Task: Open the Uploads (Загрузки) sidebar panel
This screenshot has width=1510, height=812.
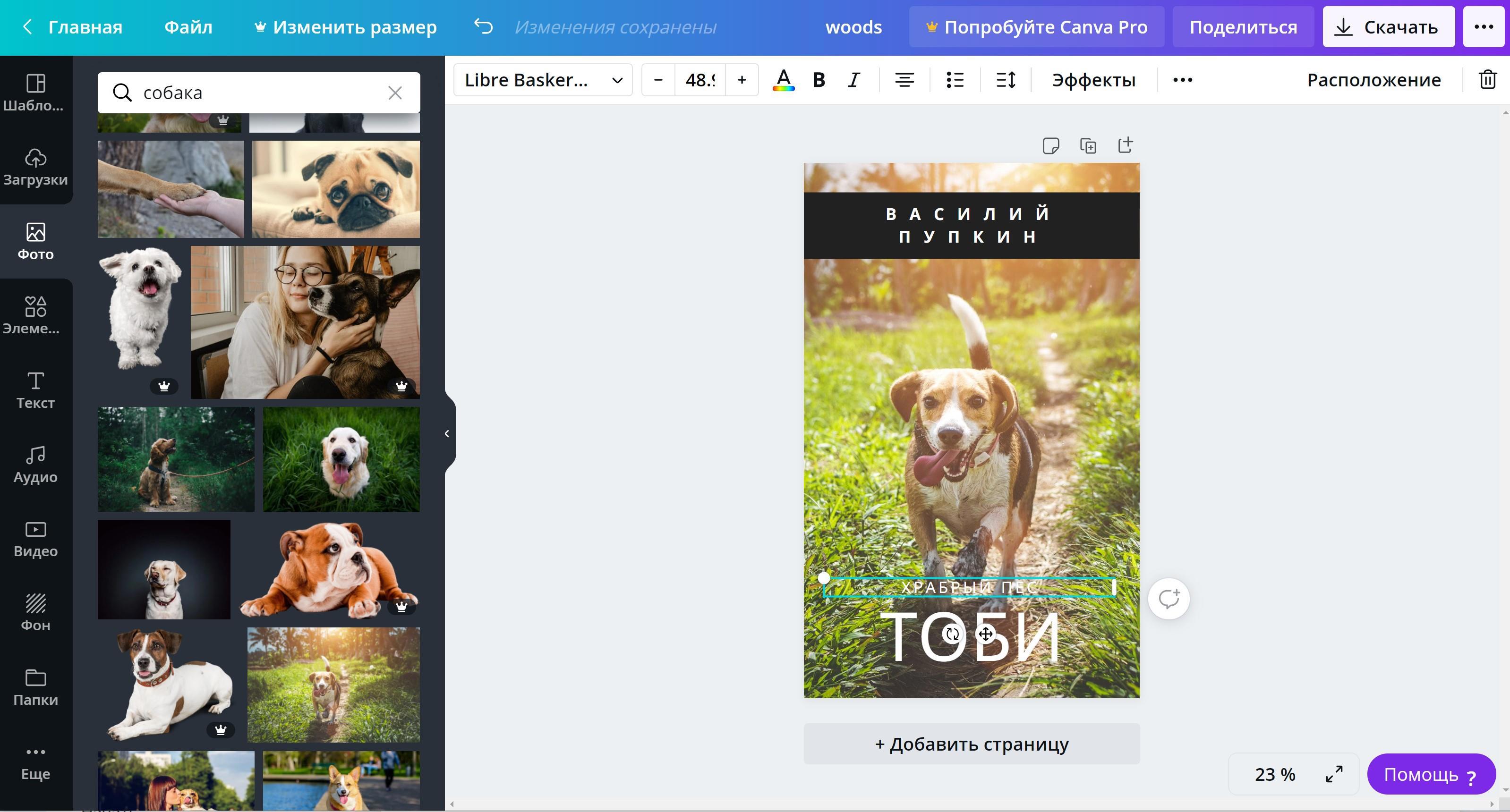Action: pyautogui.click(x=35, y=167)
